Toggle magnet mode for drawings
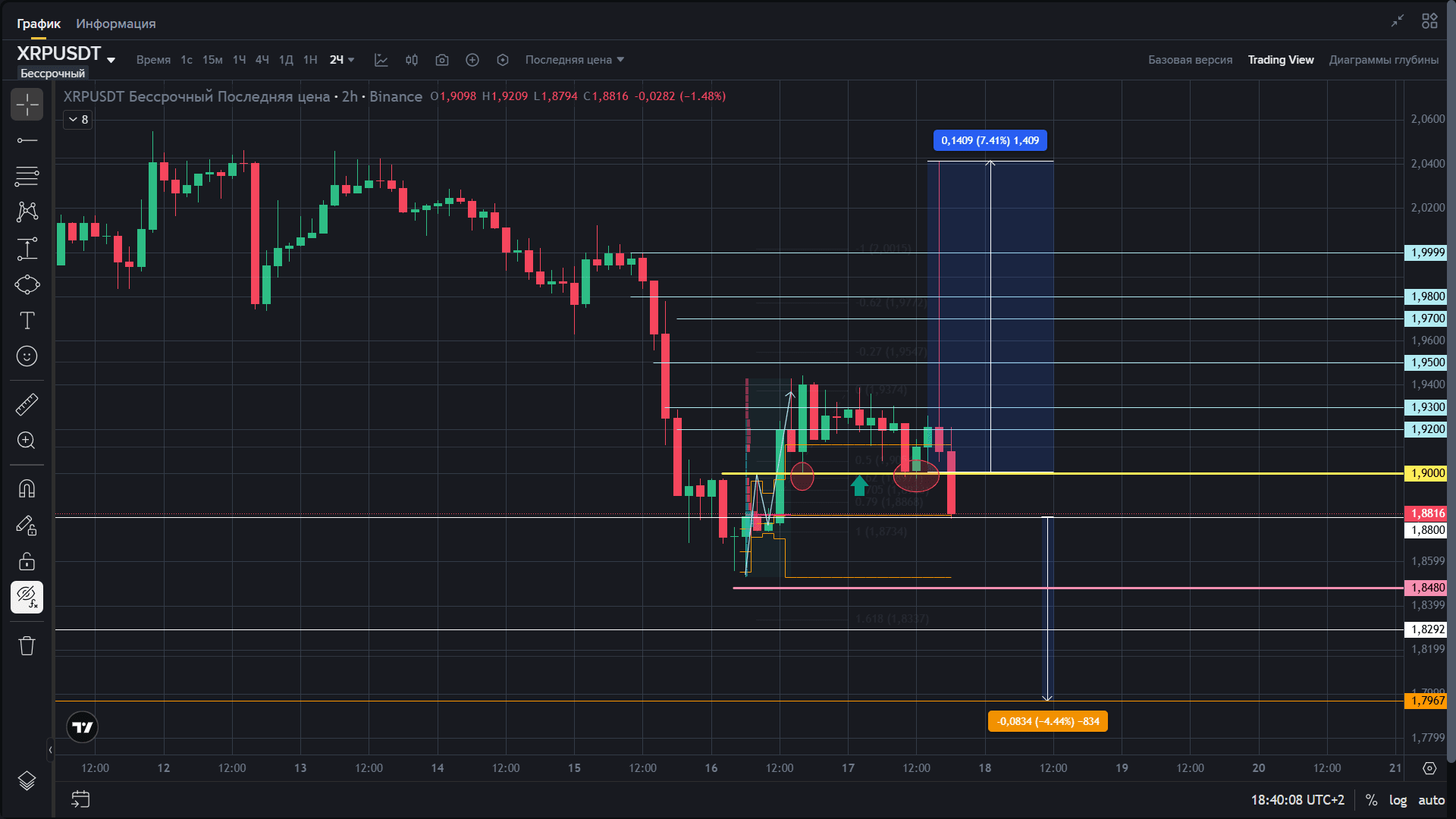The width and height of the screenshot is (1456, 819). (x=27, y=488)
